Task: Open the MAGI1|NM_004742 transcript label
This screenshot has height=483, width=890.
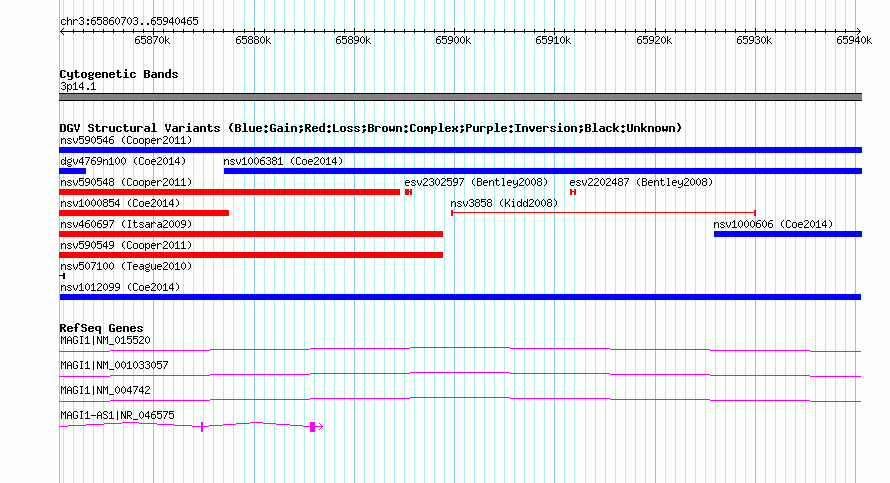Action: point(105,390)
